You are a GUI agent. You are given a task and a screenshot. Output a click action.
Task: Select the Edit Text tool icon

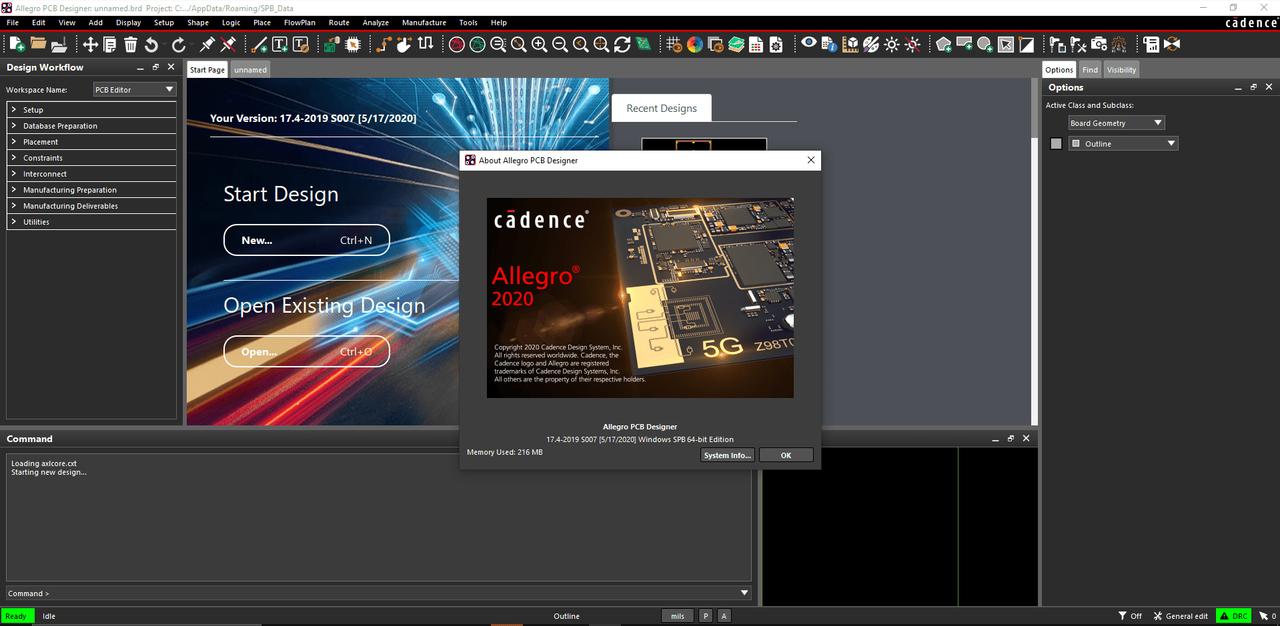[300, 44]
